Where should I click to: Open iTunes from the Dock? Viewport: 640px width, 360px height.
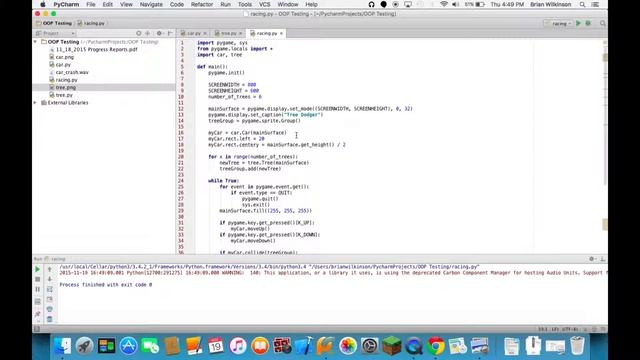click(238, 346)
